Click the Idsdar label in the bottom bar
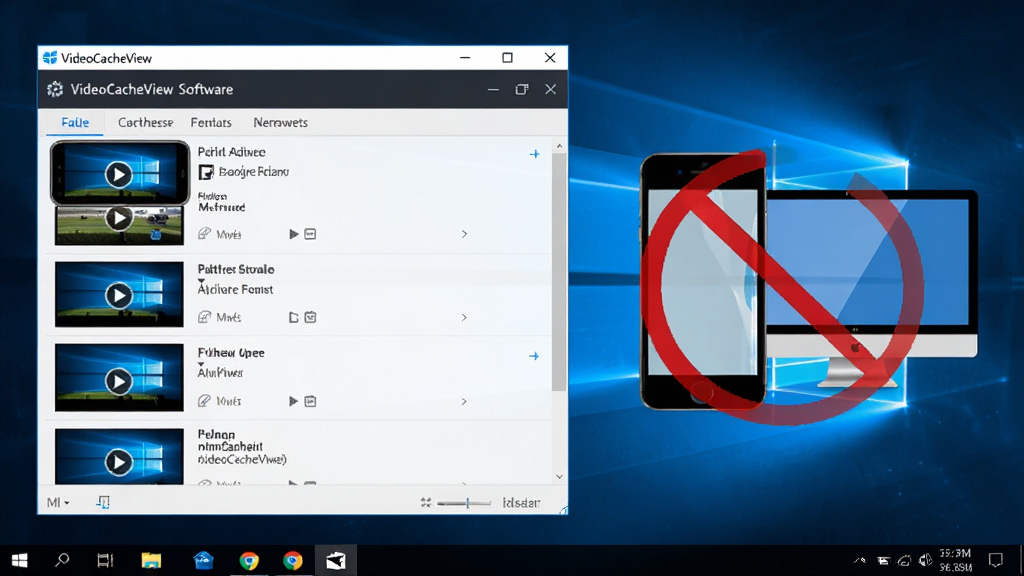Screen dimensions: 1024x576 (521, 503)
